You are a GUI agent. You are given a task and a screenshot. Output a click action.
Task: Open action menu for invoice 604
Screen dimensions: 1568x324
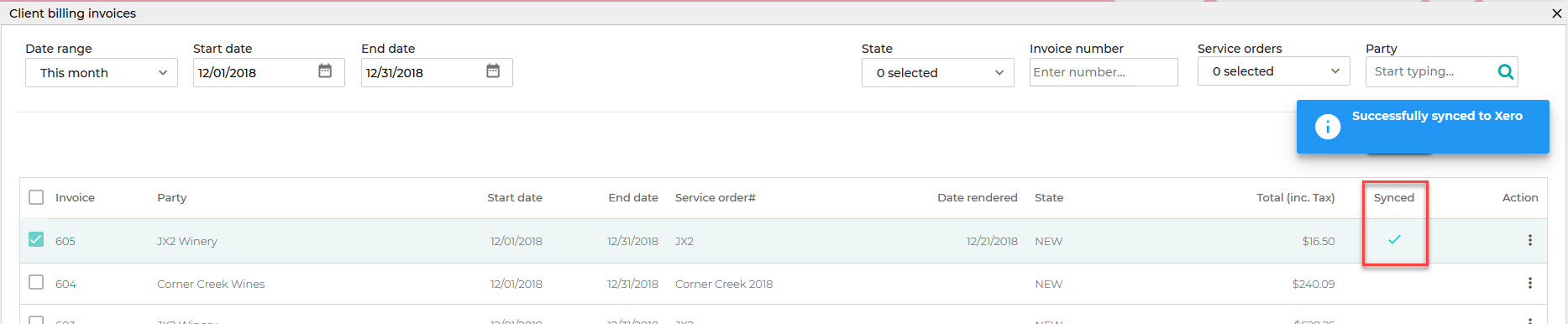pyautogui.click(x=1529, y=283)
